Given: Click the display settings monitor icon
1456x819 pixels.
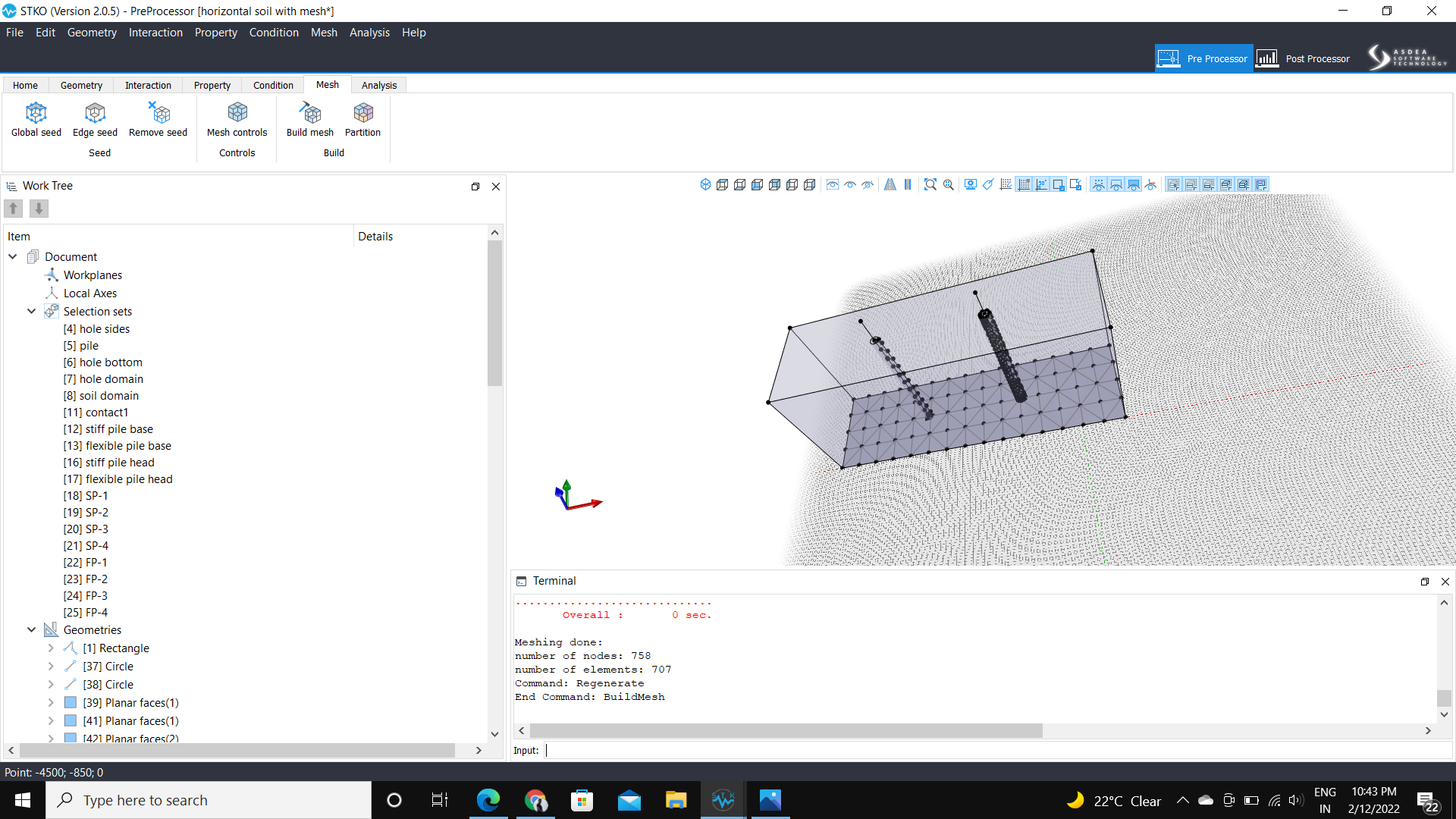Looking at the screenshot, I should pos(970,184).
